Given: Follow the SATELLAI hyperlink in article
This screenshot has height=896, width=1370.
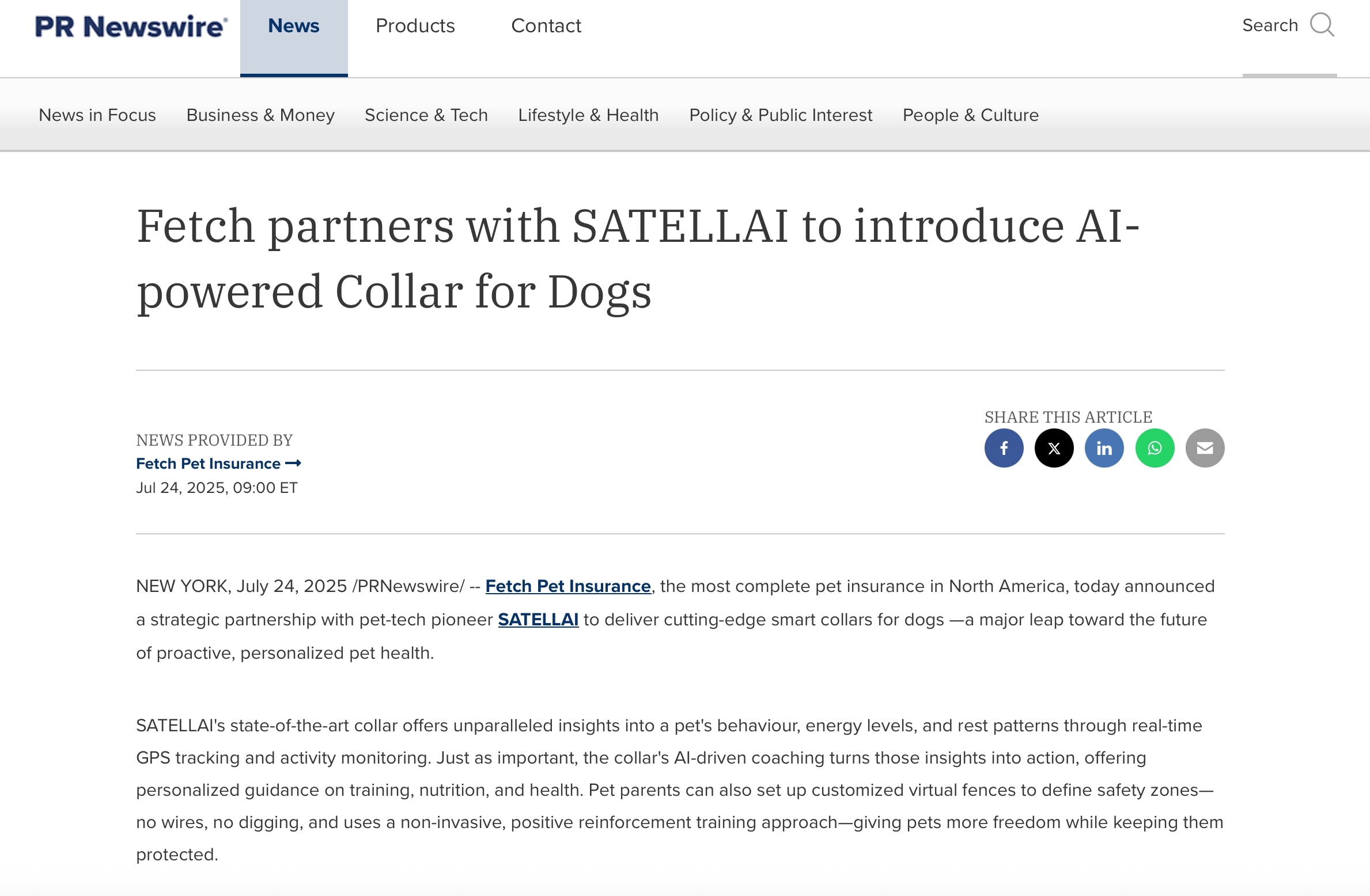Looking at the screenshot, I should (538, 620).
